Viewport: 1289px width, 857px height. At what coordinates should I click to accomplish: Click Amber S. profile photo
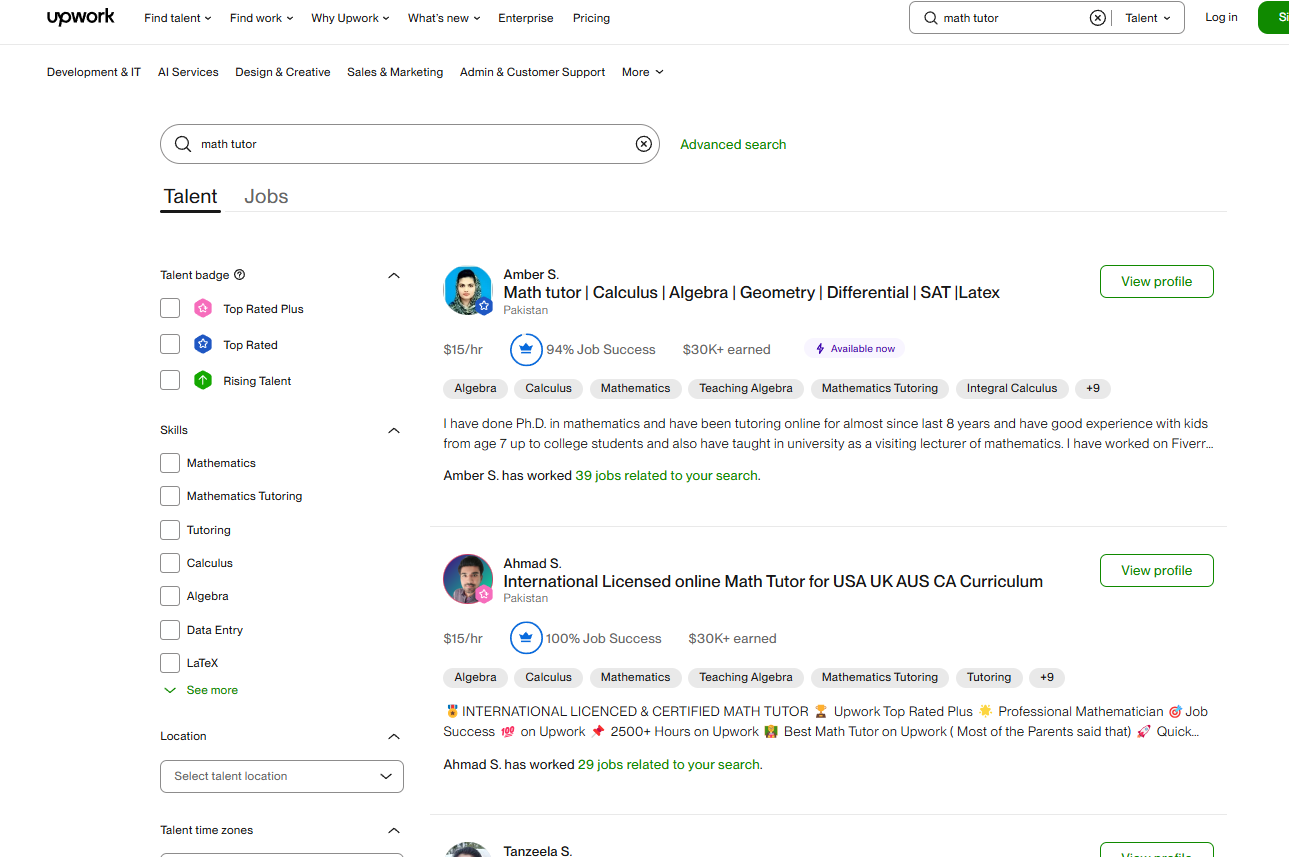click(468, 291)
